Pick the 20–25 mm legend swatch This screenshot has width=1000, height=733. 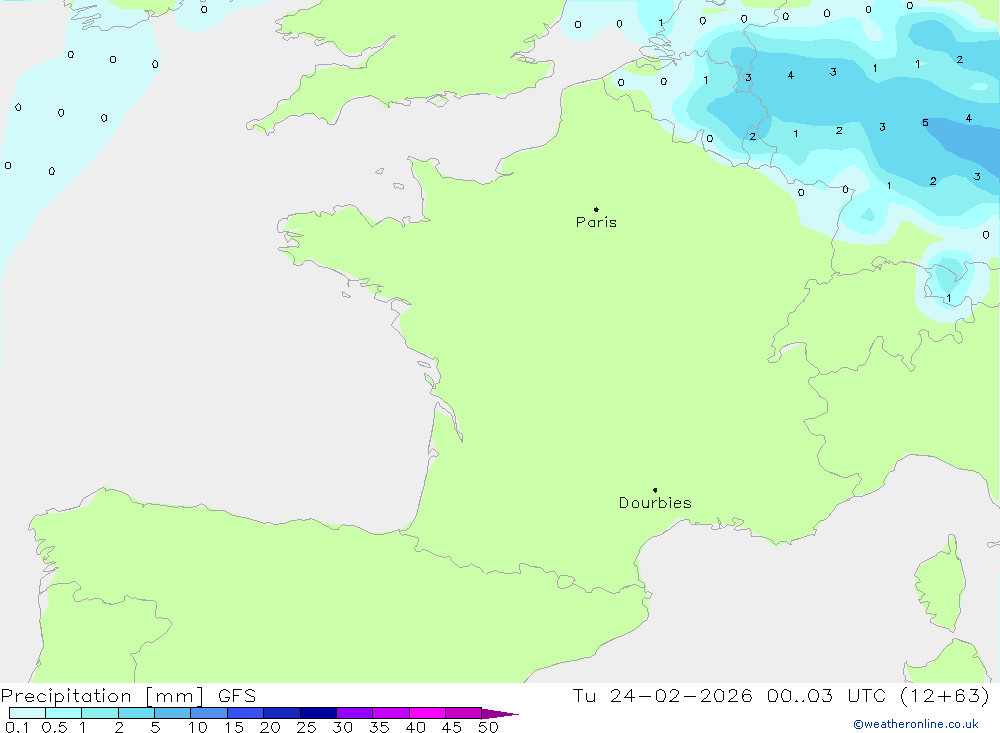coord(282,713)
